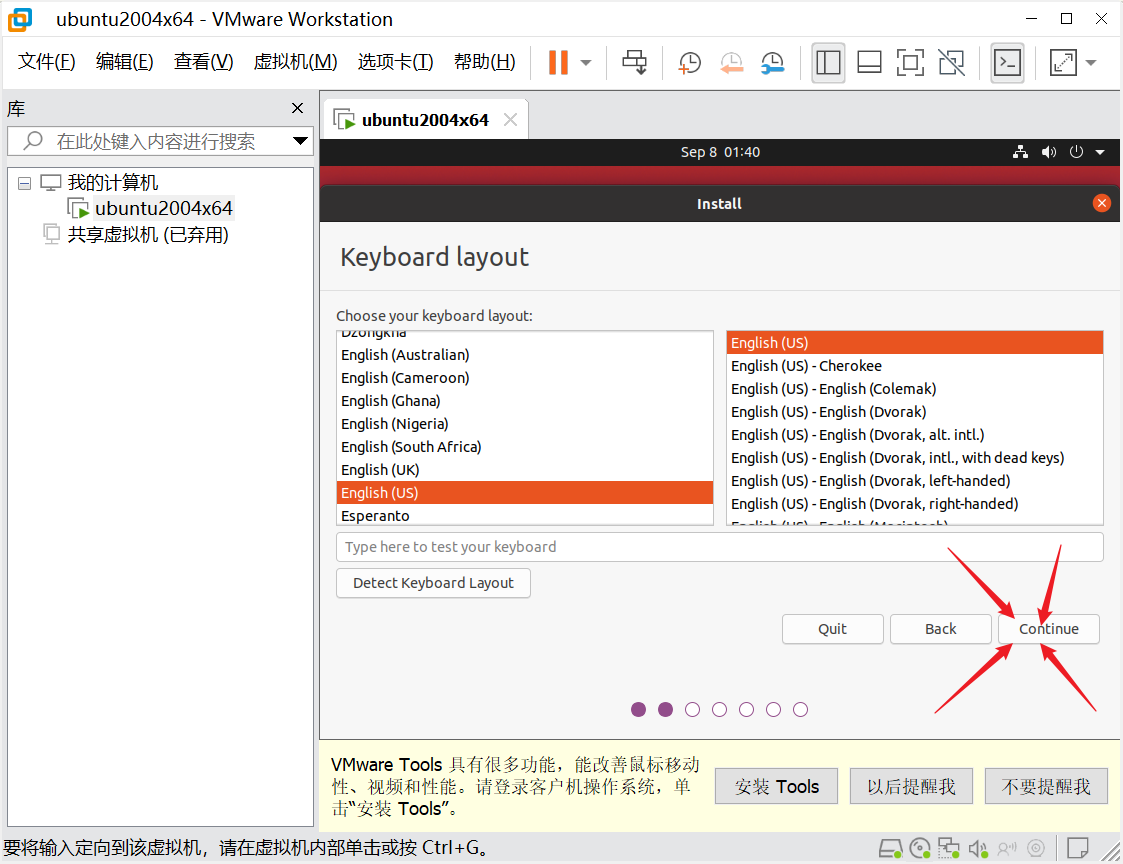This screenshot has height=864, width=1123.
Task: Select the Dvorak, left-handed variant
Action: [915, 480]
